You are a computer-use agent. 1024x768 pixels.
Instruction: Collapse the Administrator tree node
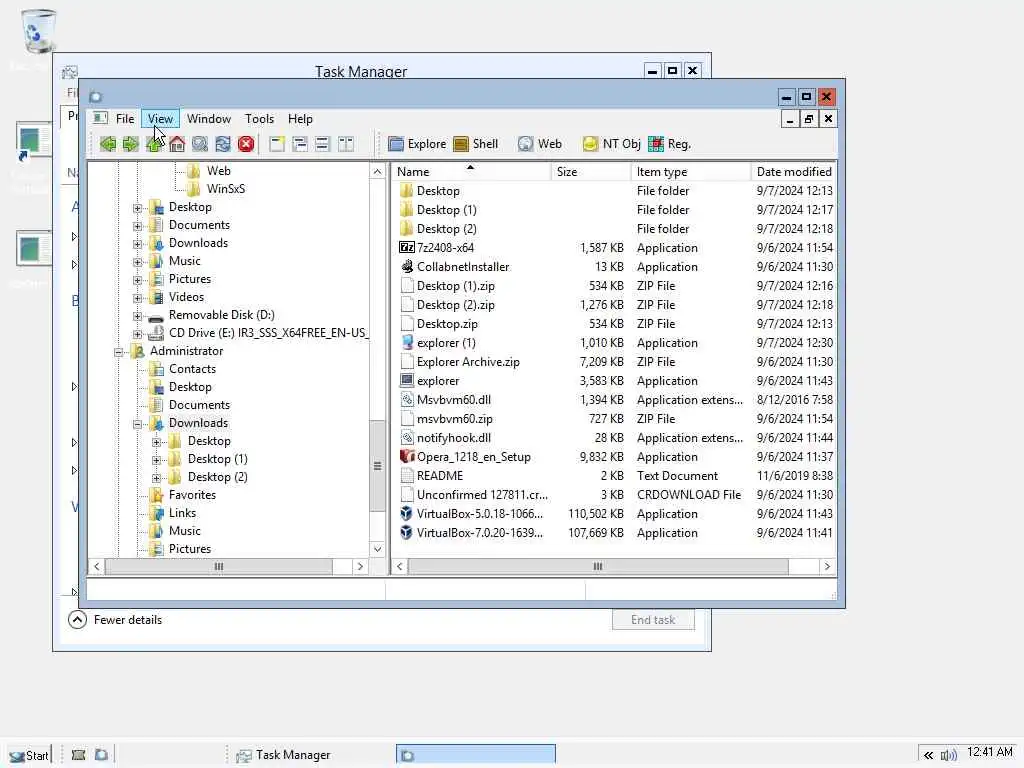click(x=119, y=351)
